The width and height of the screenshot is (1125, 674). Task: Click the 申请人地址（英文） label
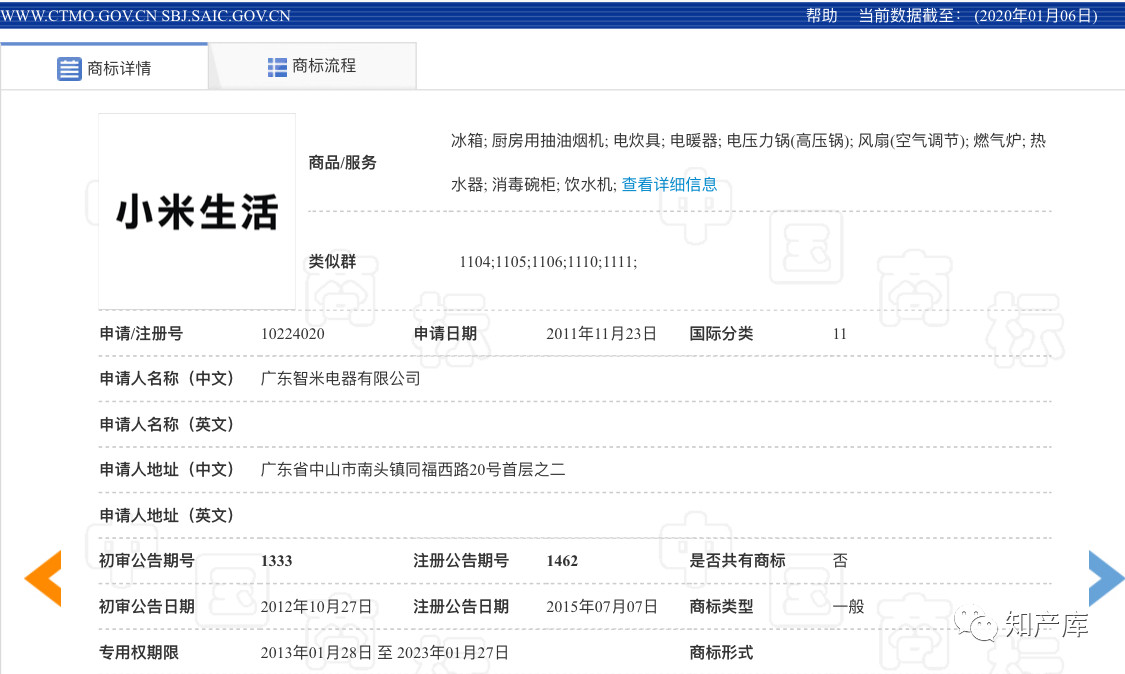coord(166,515)
